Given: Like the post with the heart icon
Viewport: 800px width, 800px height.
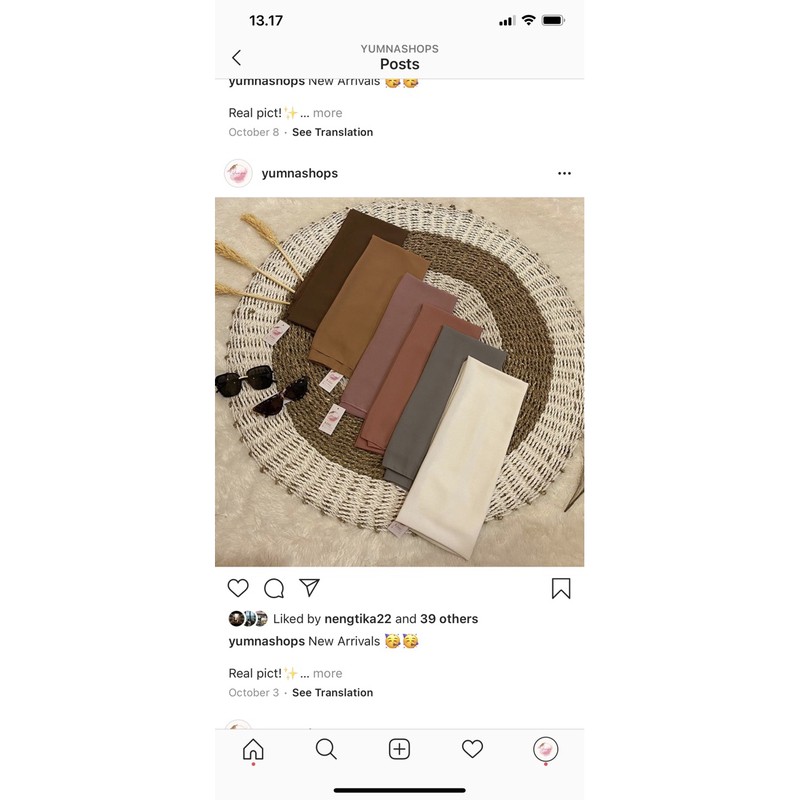Looking at the screenshot, I should [238, 588].
